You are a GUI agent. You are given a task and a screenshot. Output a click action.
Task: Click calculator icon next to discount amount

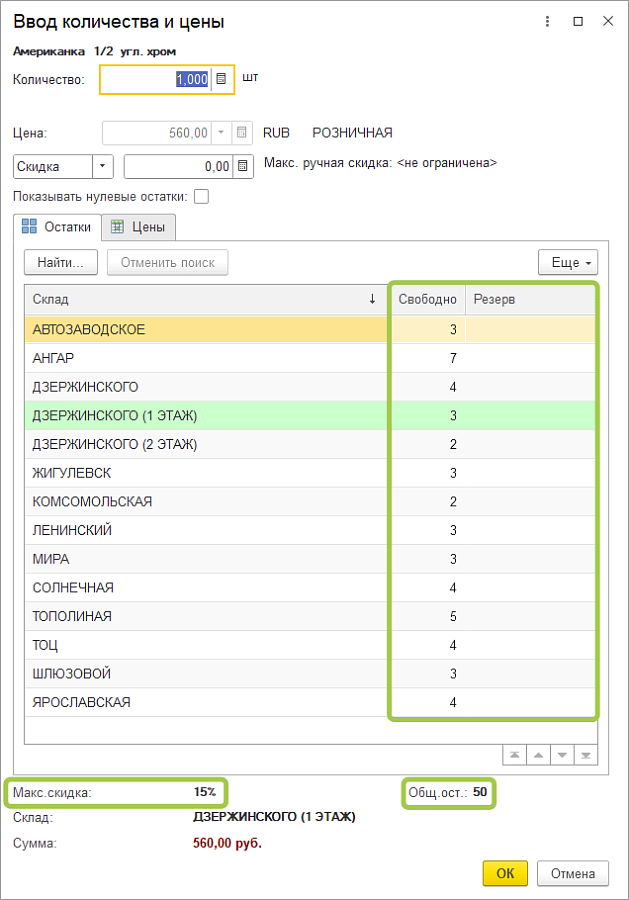[243, 167]
